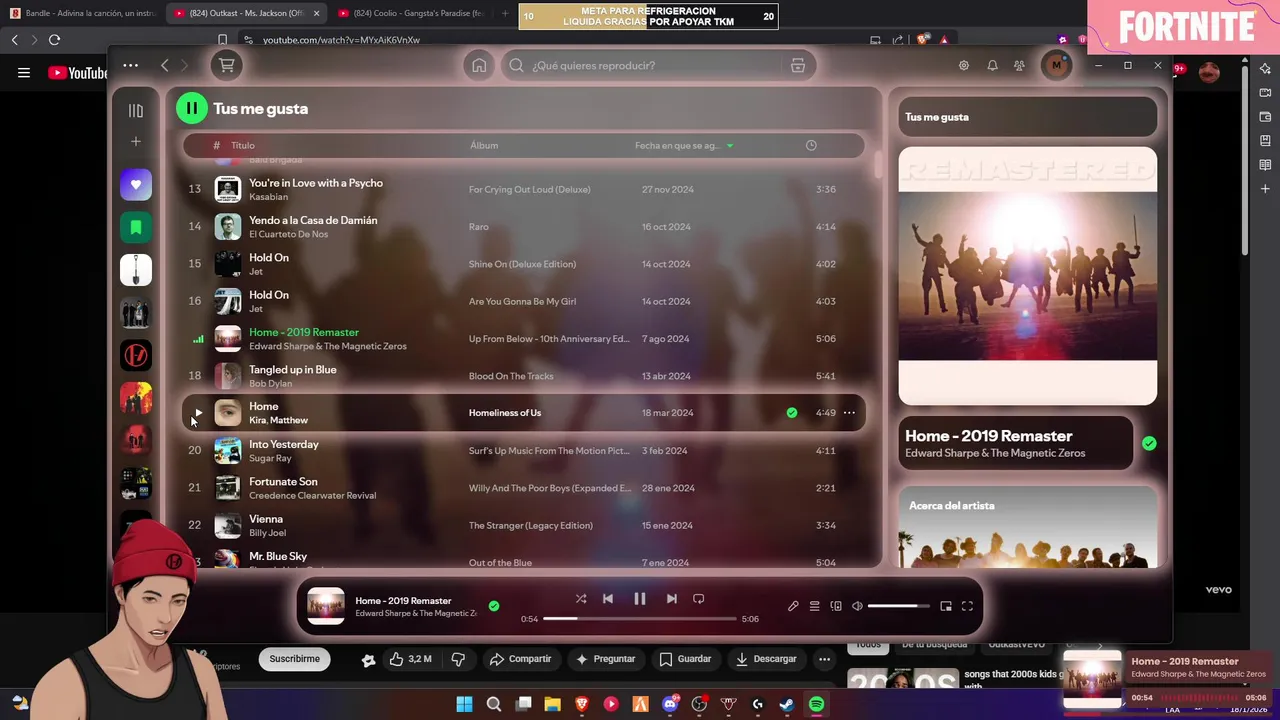Open the connect-to-device icon

[x=836, y=606]
